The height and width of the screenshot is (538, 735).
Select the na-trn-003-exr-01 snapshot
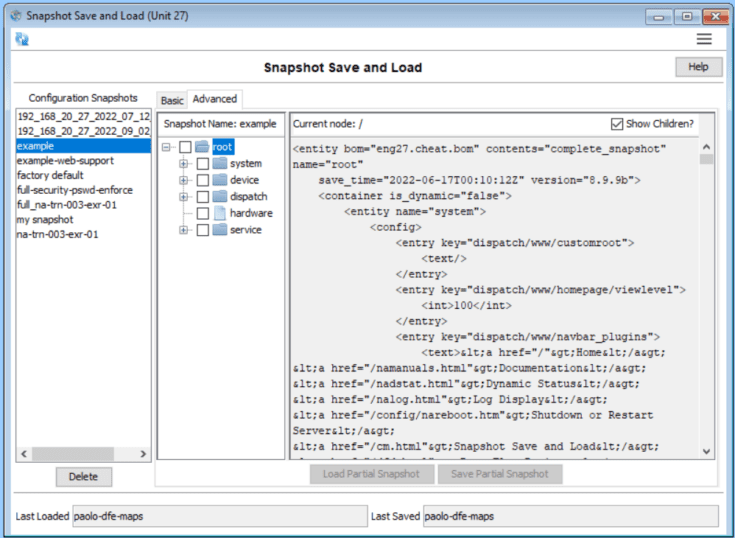[x=83, y=234]
